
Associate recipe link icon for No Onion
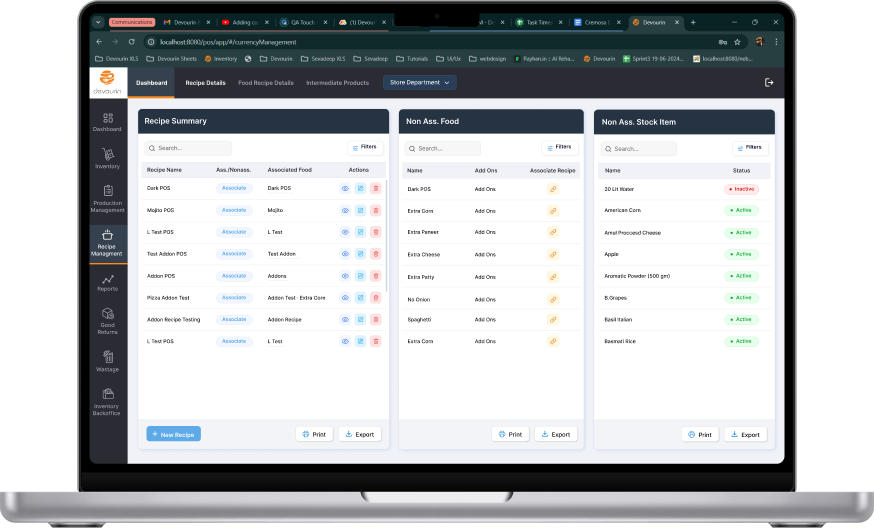(553, 299)
